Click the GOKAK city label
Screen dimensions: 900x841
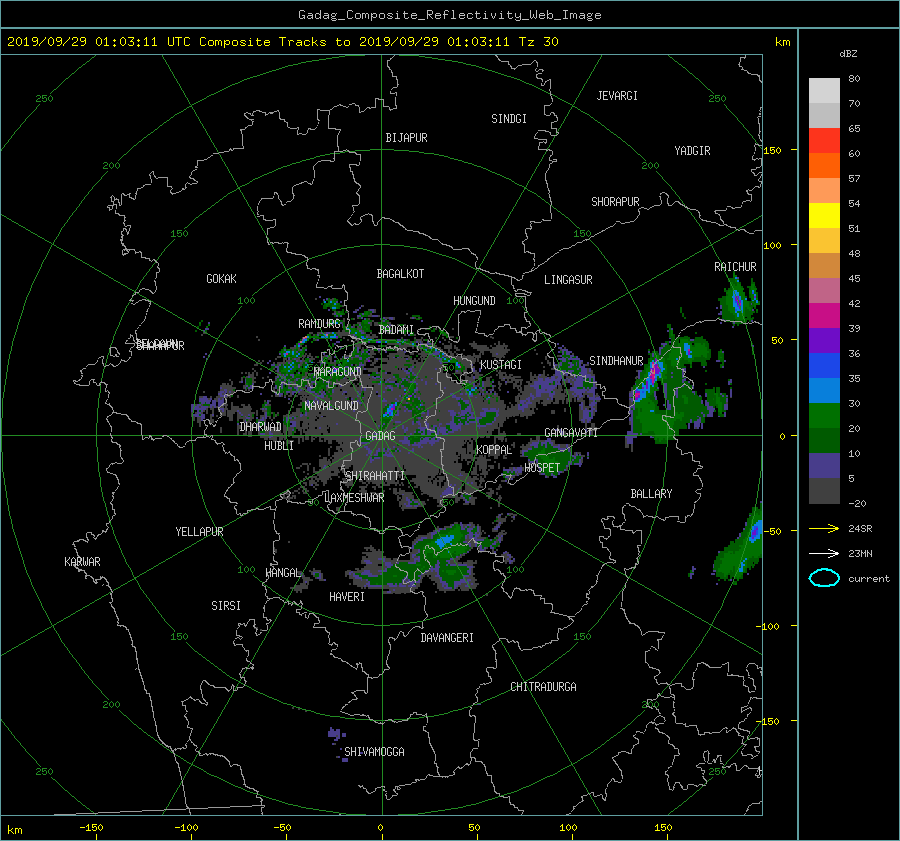(221, 278)
